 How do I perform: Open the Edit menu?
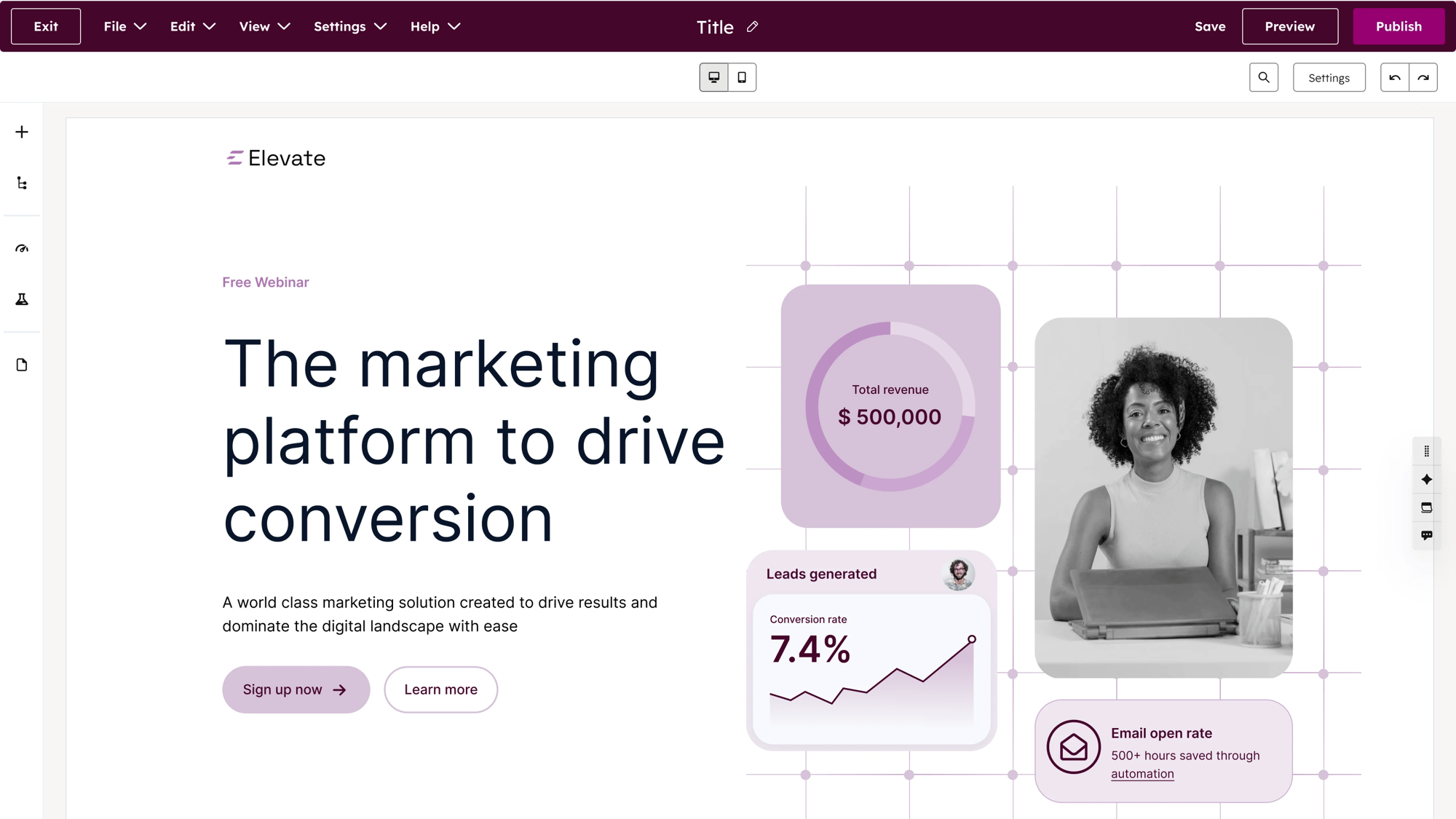(x=191, y=26)
